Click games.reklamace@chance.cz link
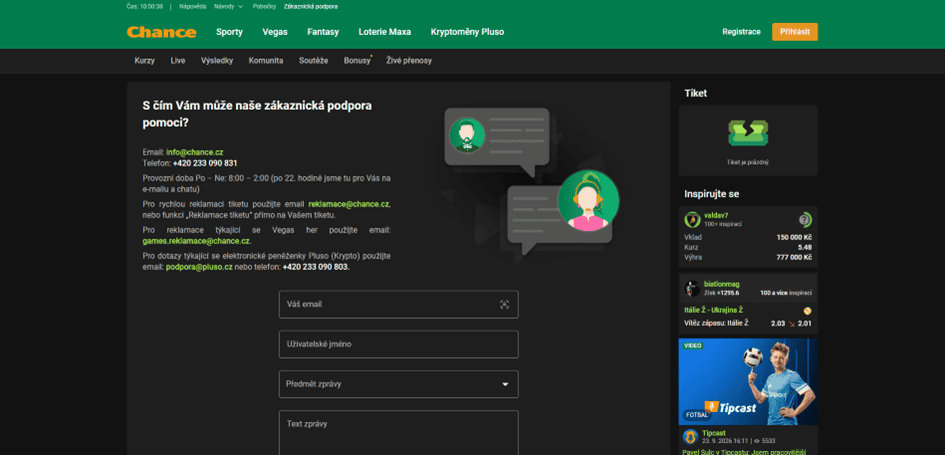Image resolution: width=945 pixels, height=455 pixels. click(196, 241)
